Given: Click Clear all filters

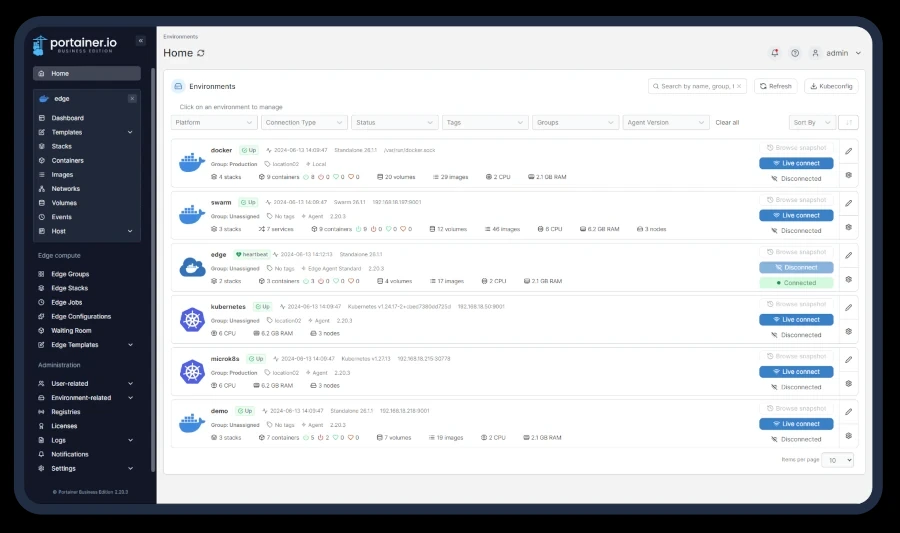Looking at the screenshot, I should tap(727, 123).
